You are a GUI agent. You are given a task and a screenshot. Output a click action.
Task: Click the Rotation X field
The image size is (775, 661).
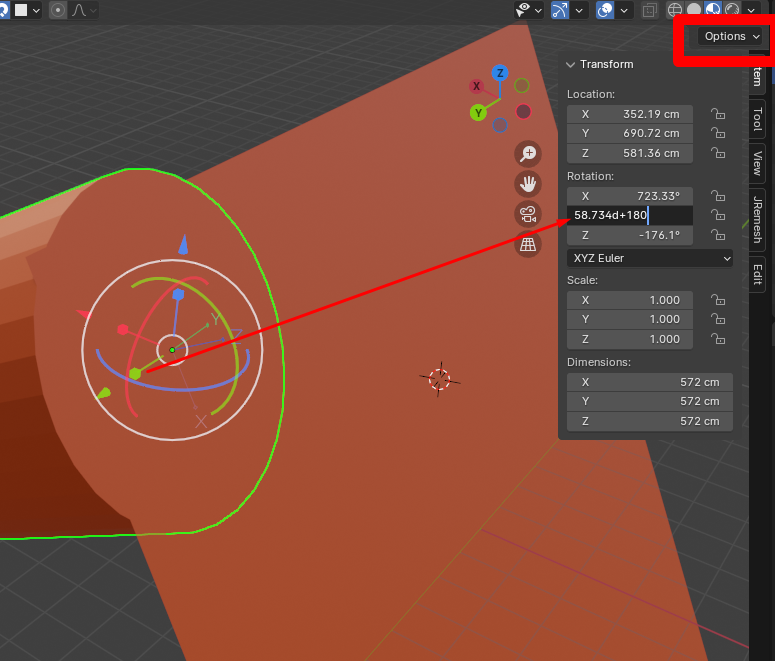click(630, 196)
